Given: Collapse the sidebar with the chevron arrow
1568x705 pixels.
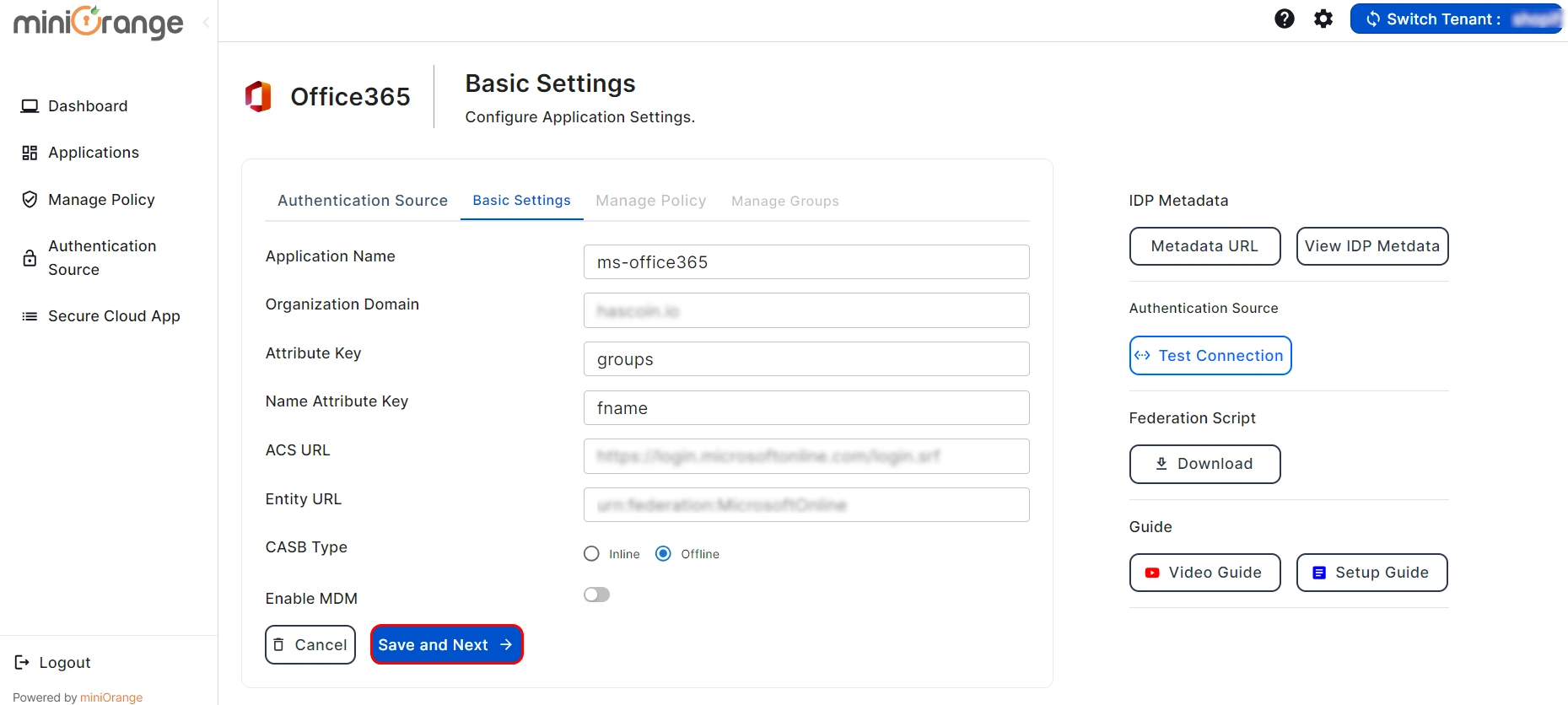Looking at the screenshot, I should click(x=206, y=23).
